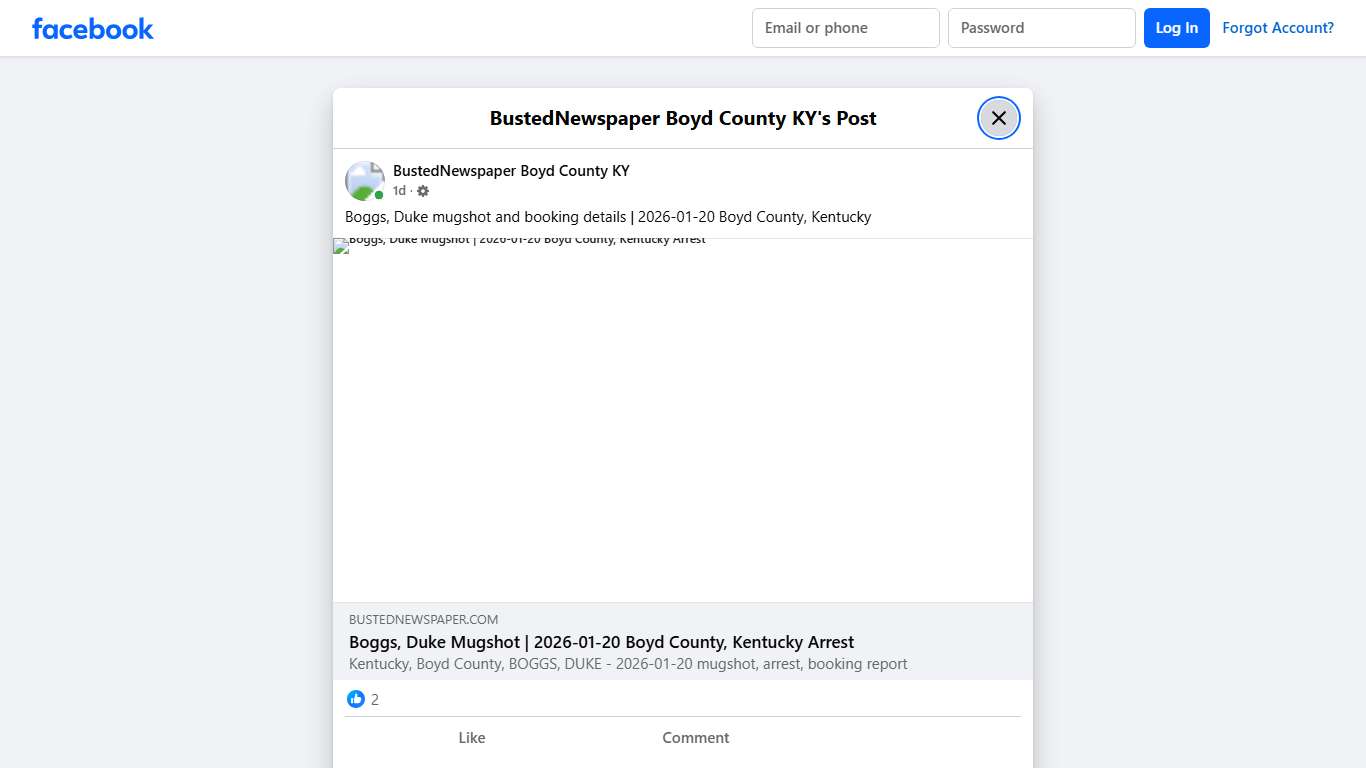This screenshot has width=1366, height=768.
Task: Click the blue thumbs-up reaction icon
Action: [356, 698]
